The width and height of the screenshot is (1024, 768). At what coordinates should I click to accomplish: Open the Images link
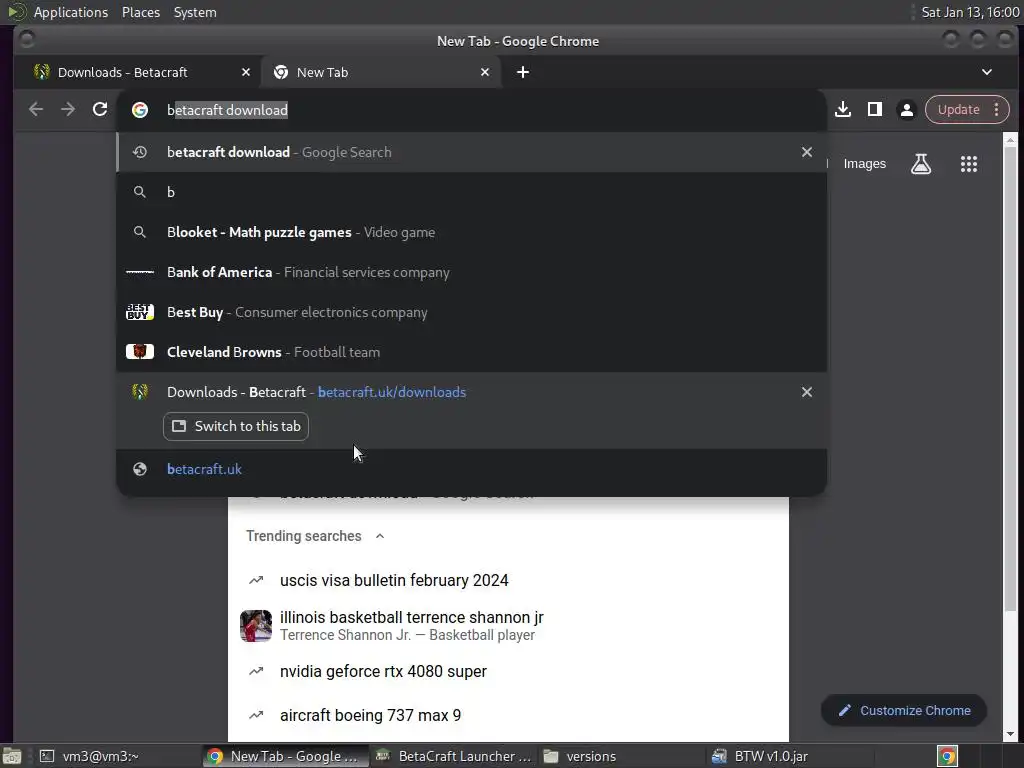pyautogui.click(x=865, y=164)
